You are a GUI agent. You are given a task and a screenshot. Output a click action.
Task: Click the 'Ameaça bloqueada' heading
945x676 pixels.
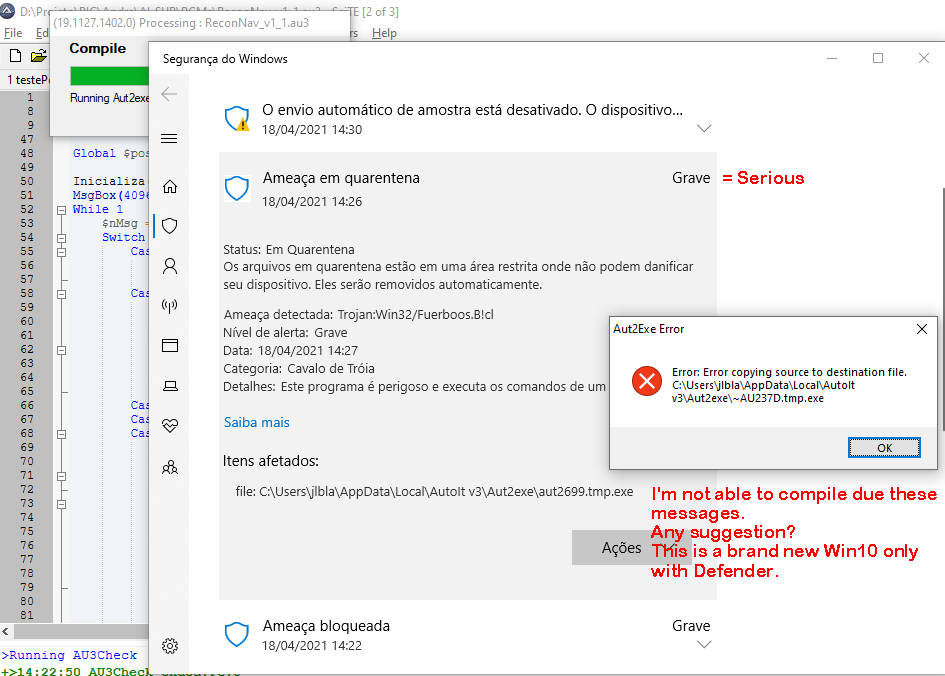click(326, 627)
